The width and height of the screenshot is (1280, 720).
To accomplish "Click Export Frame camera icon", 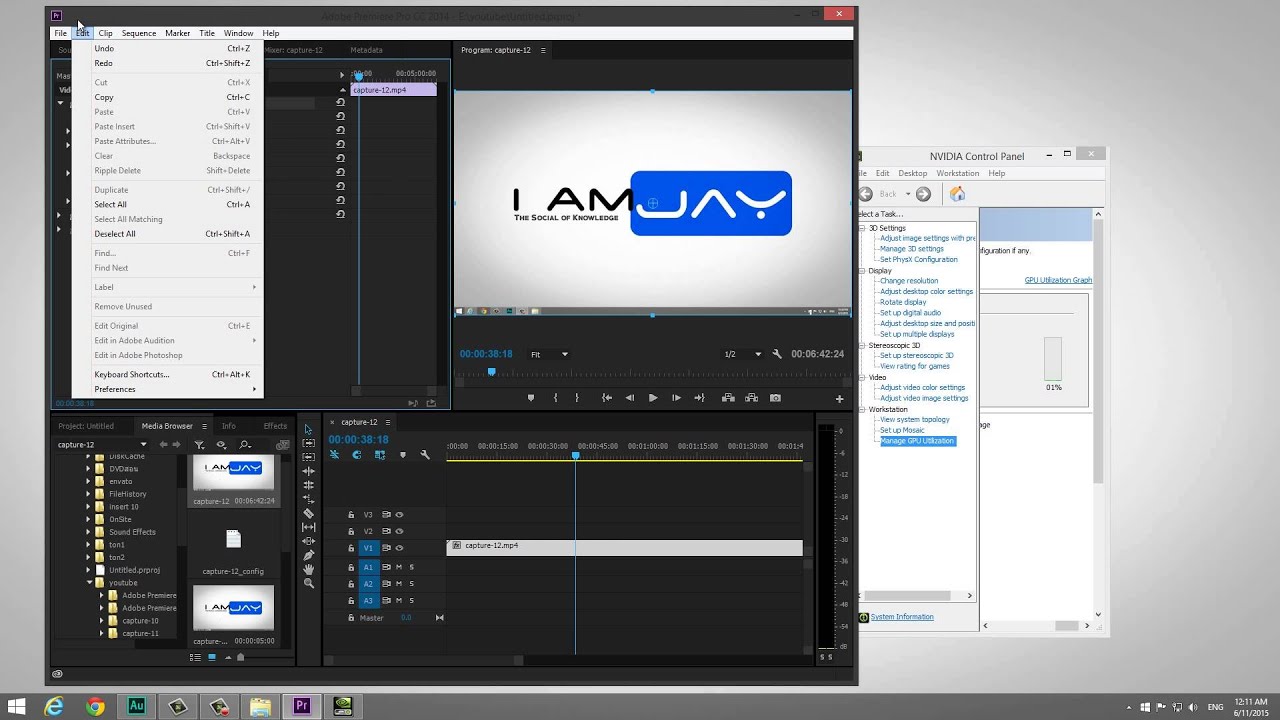I will tap(775, 398).
